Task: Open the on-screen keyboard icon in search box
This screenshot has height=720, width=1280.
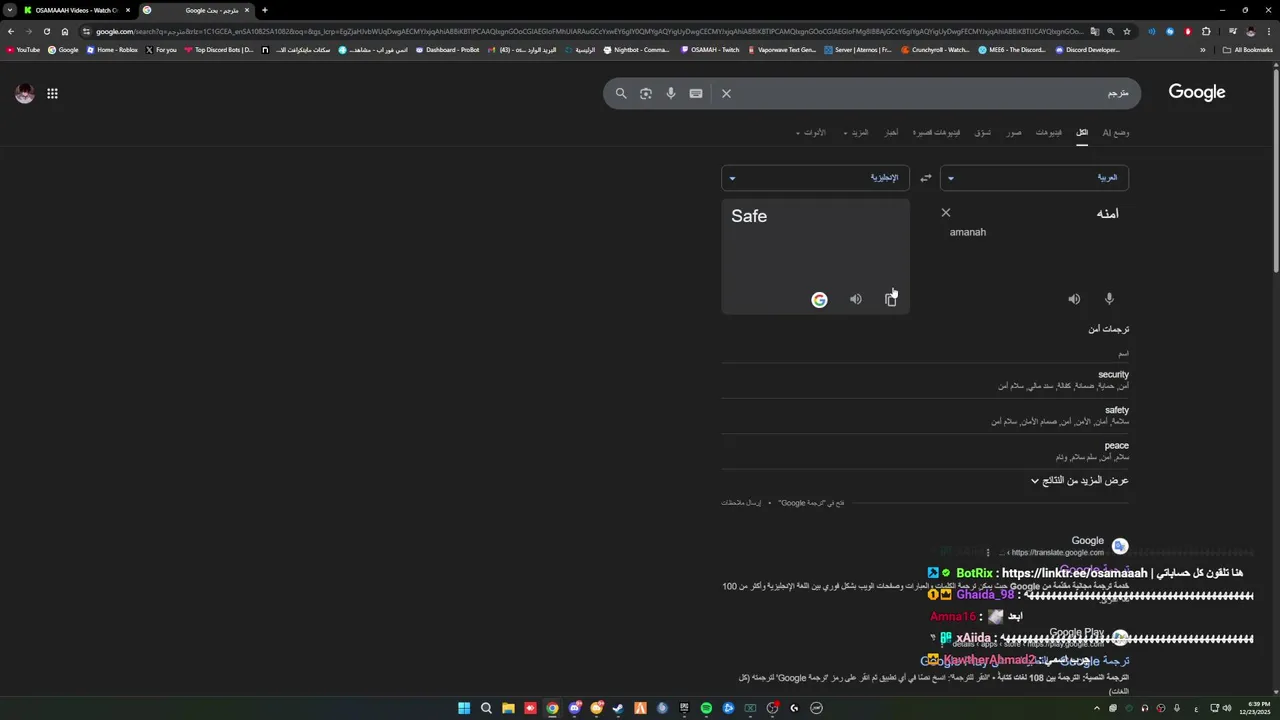Action: click(x=696, y=93)
